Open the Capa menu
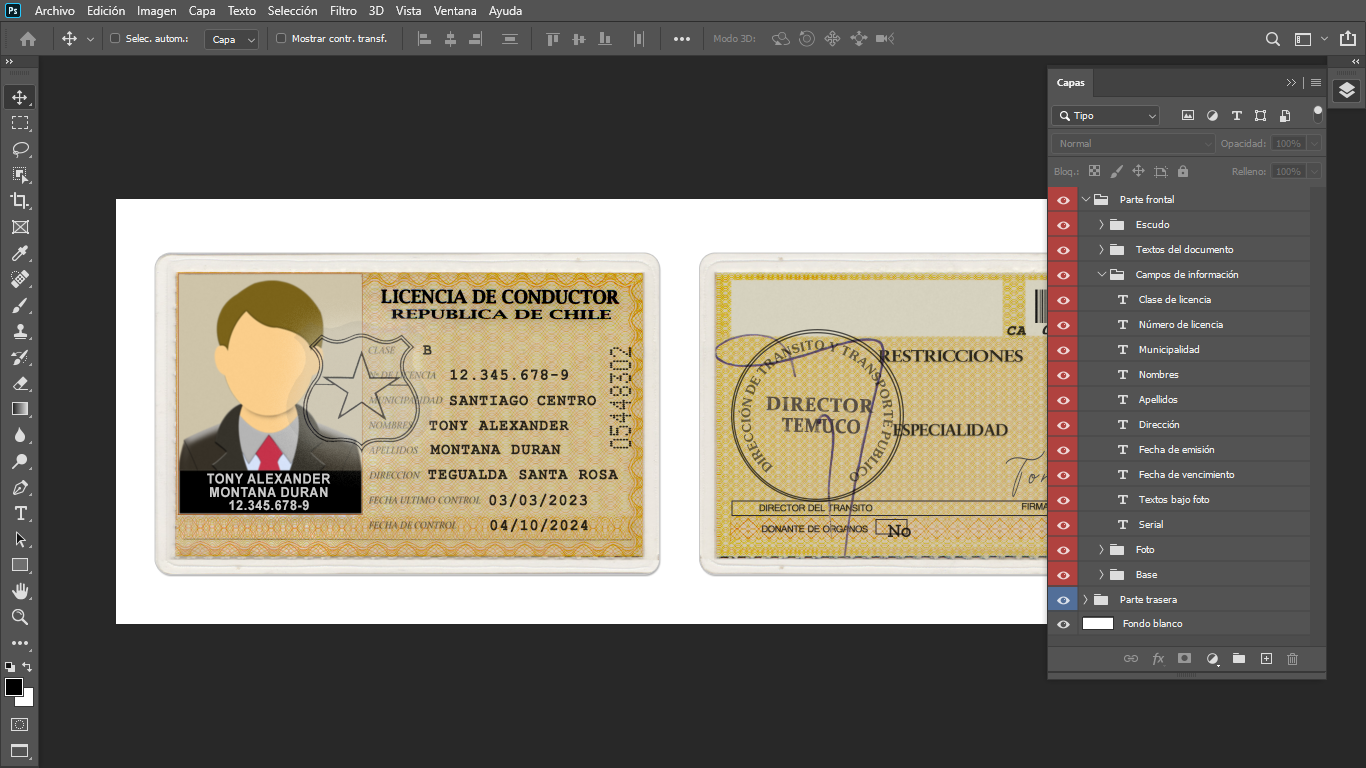The image size is (1366, 768). (x=202, y=11)
